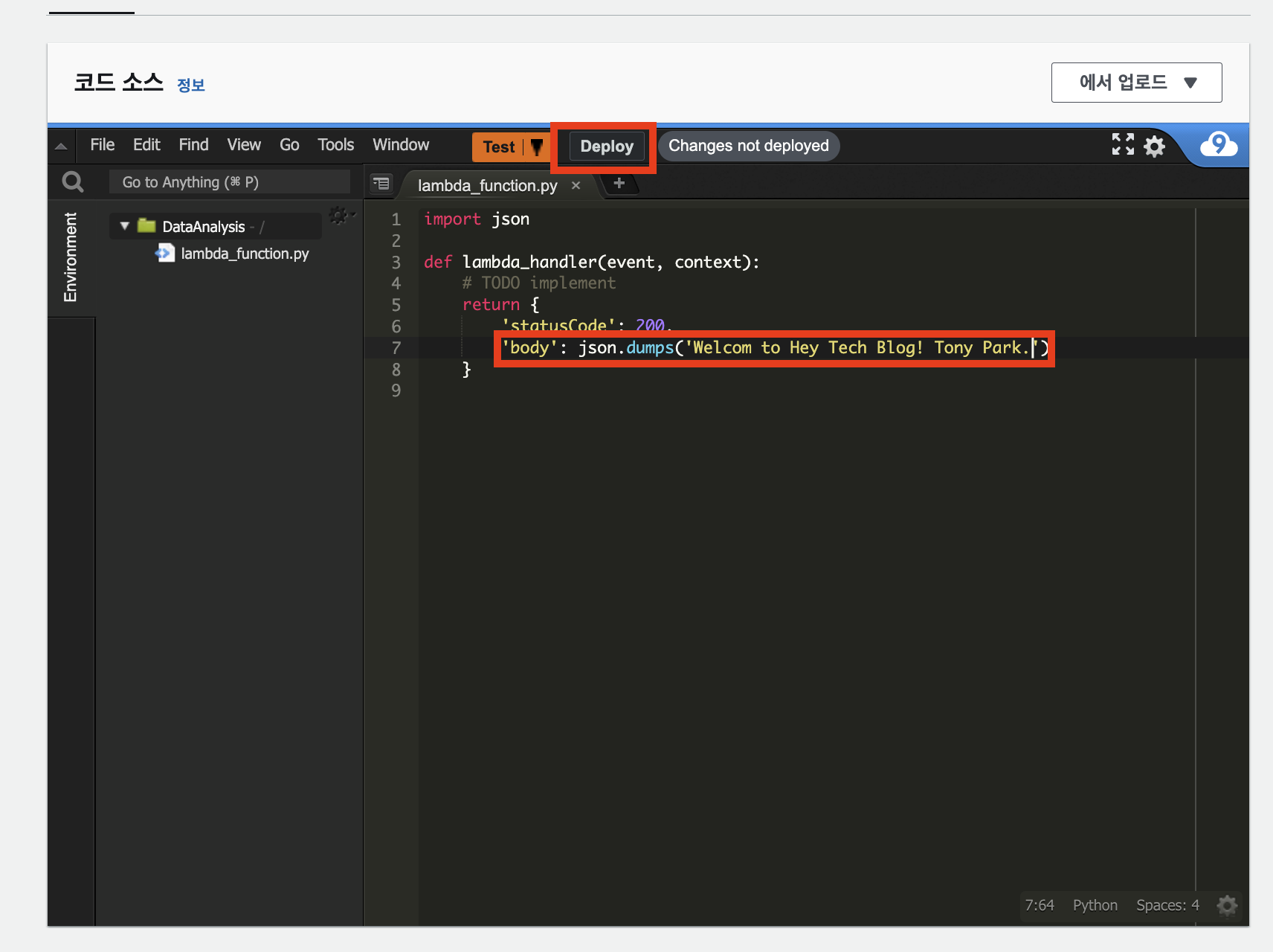Open the Go menu
The width and height of the screenshot is (1273, 952).
point(289,145)
